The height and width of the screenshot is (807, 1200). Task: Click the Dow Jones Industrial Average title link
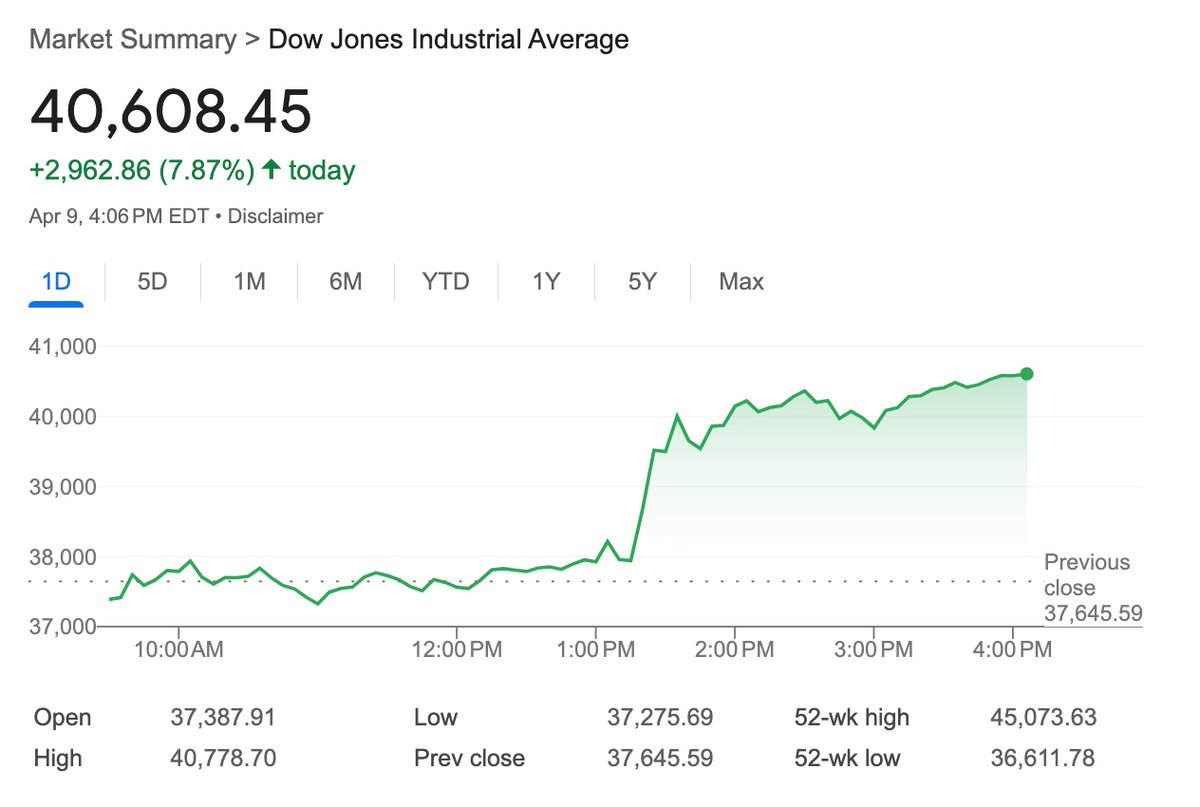tap(448, 39)
